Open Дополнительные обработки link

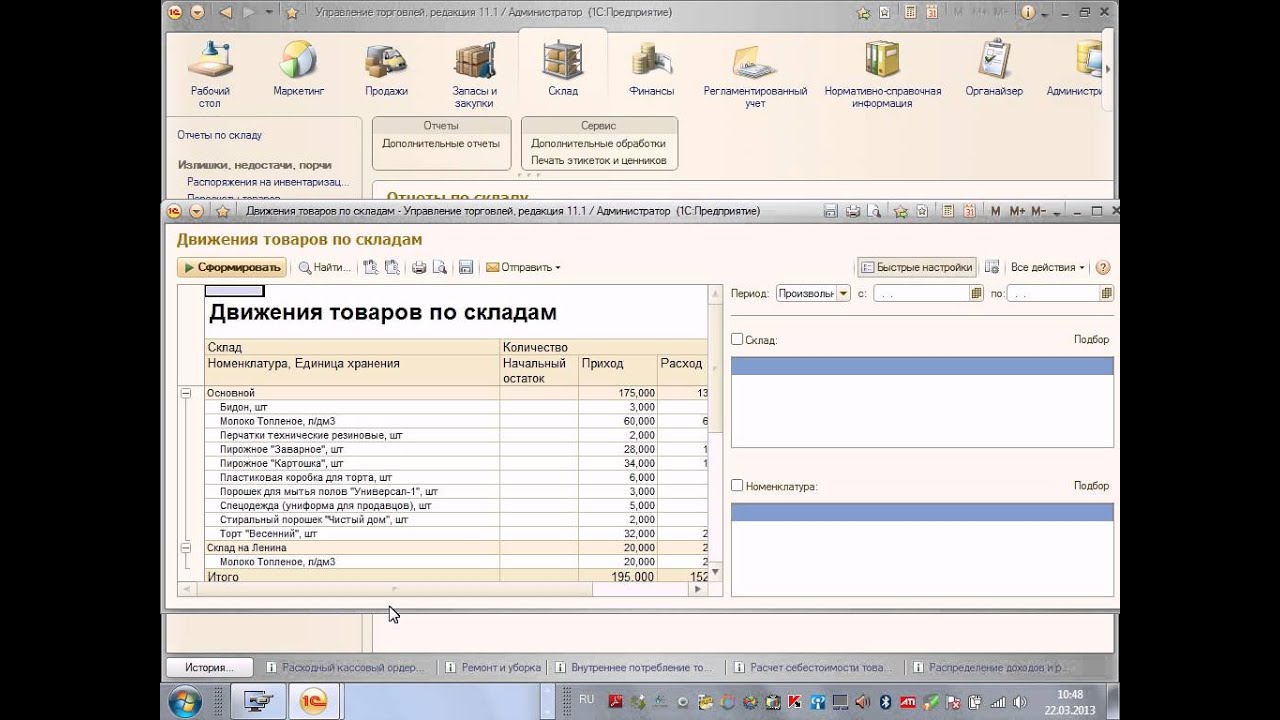click(x=598, y=143)
